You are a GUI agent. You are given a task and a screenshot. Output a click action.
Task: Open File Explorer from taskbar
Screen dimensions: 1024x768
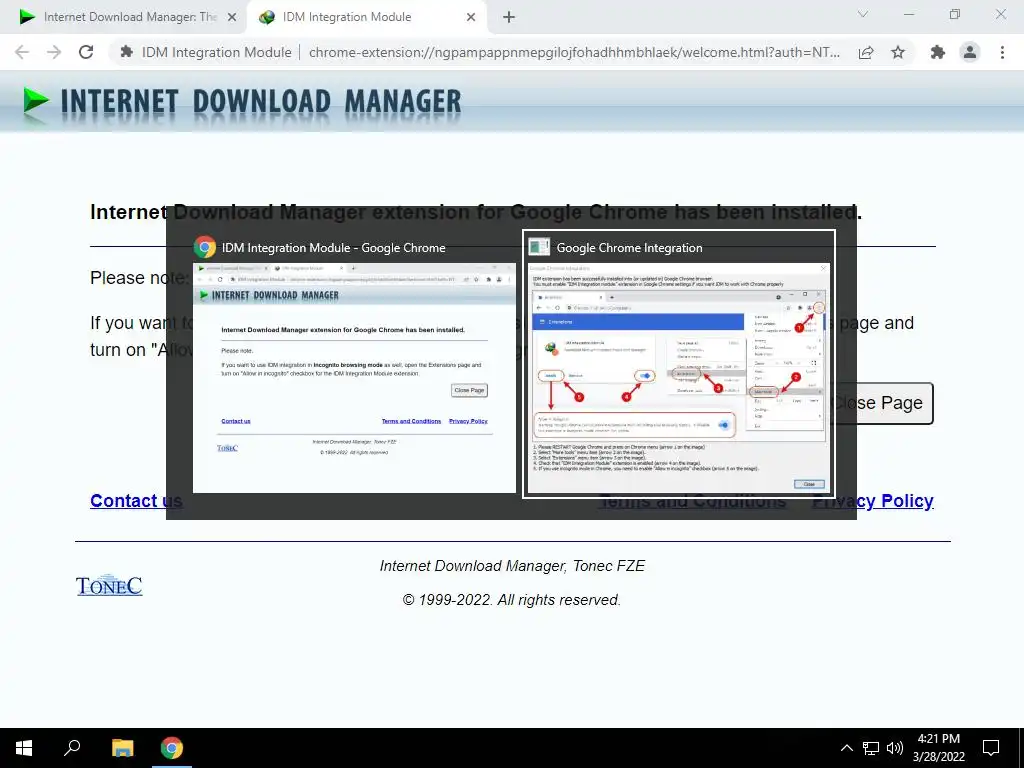[123, 748]
